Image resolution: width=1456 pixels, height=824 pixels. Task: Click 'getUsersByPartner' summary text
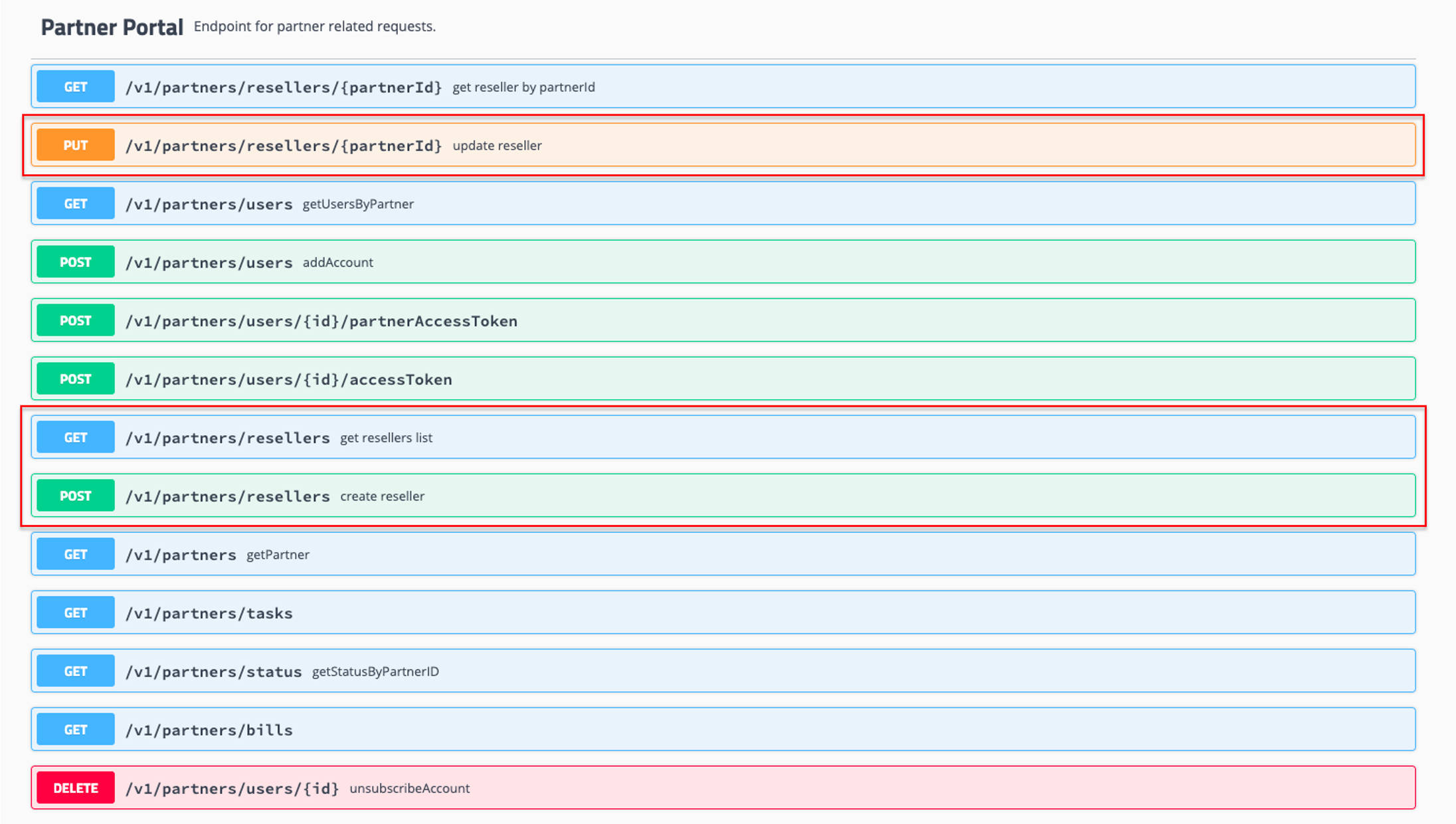pos(359,204)
